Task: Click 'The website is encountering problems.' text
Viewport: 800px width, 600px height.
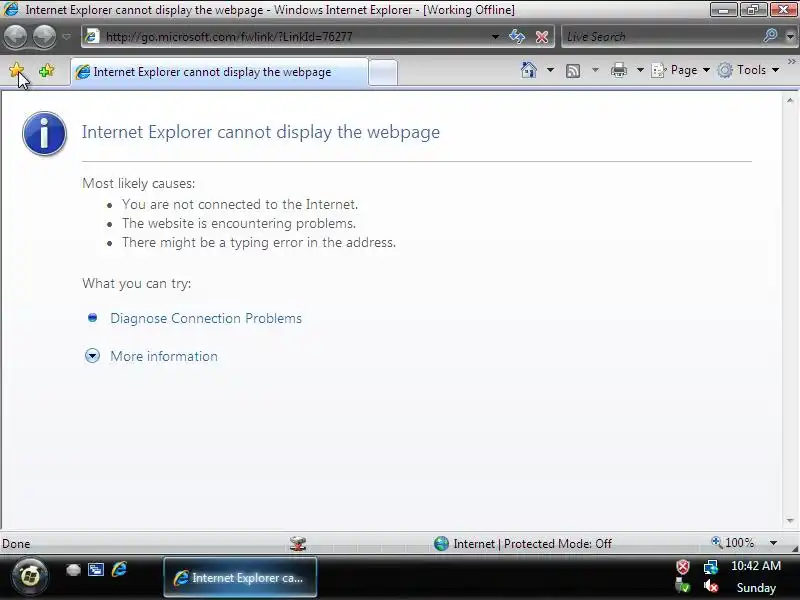Action: click(239, 223)
